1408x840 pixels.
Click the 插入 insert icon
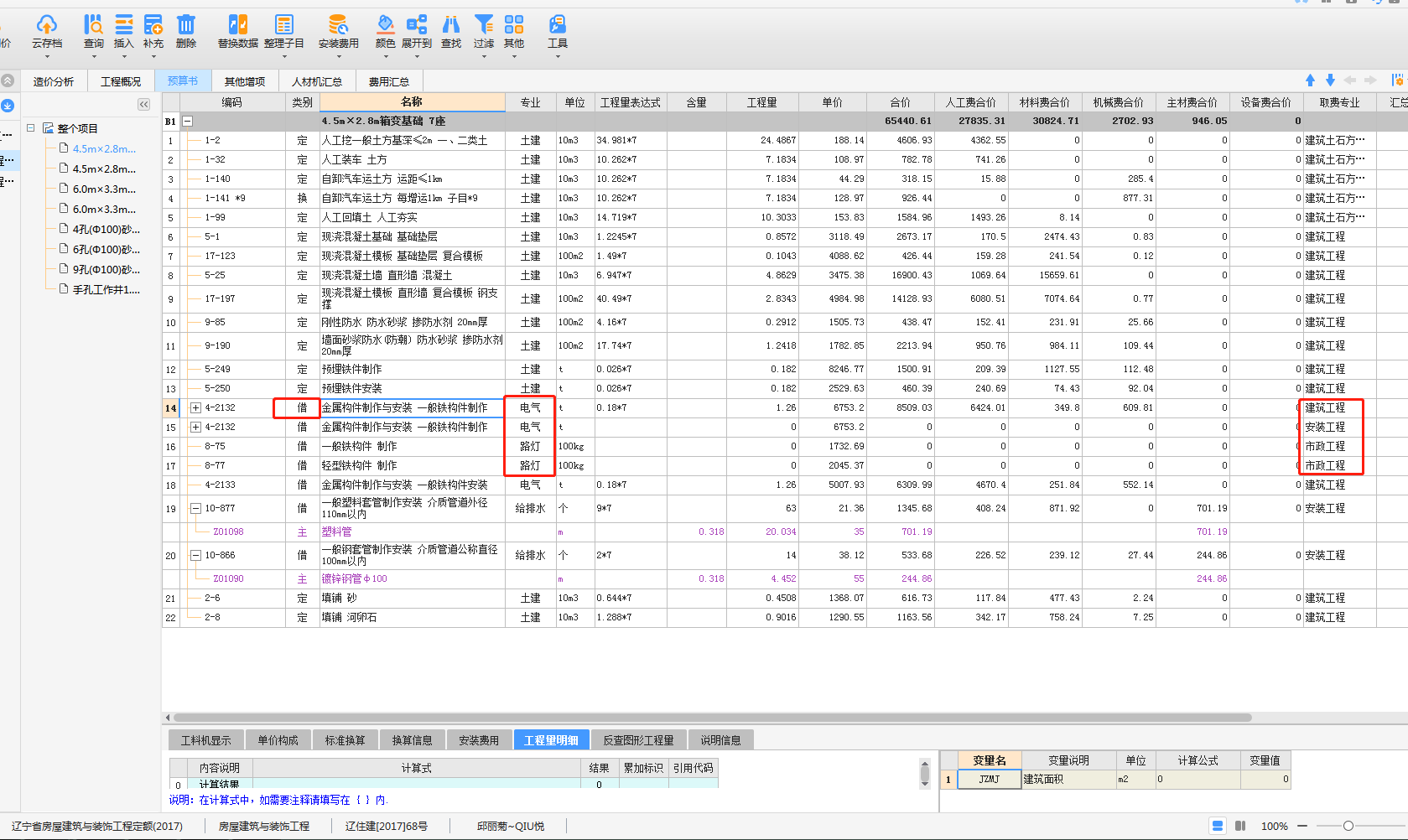[124, 24]
